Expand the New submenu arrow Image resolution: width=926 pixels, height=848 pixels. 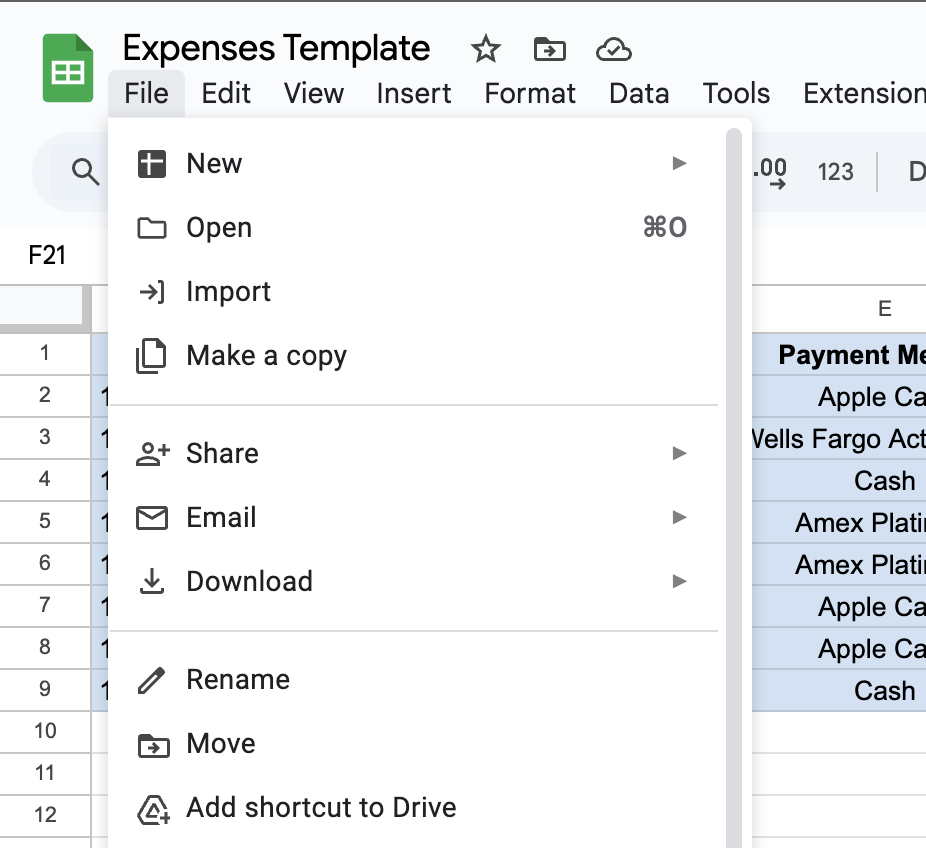679,163
